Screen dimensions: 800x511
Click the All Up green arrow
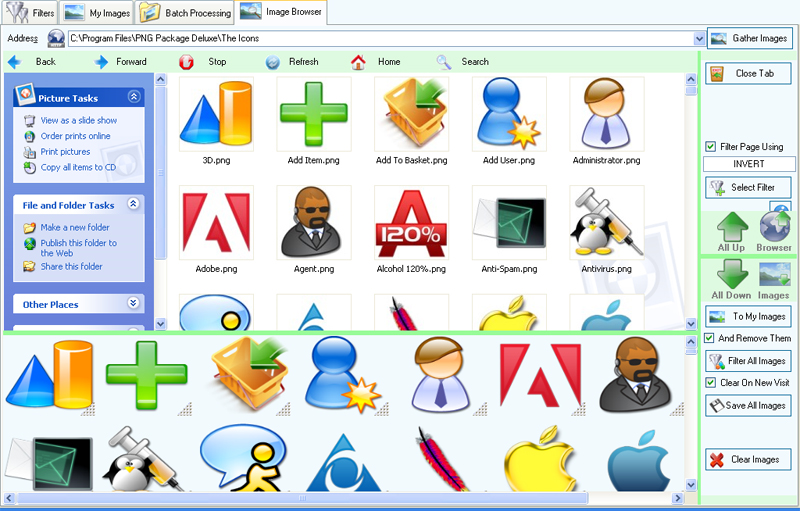pos(732,227)
